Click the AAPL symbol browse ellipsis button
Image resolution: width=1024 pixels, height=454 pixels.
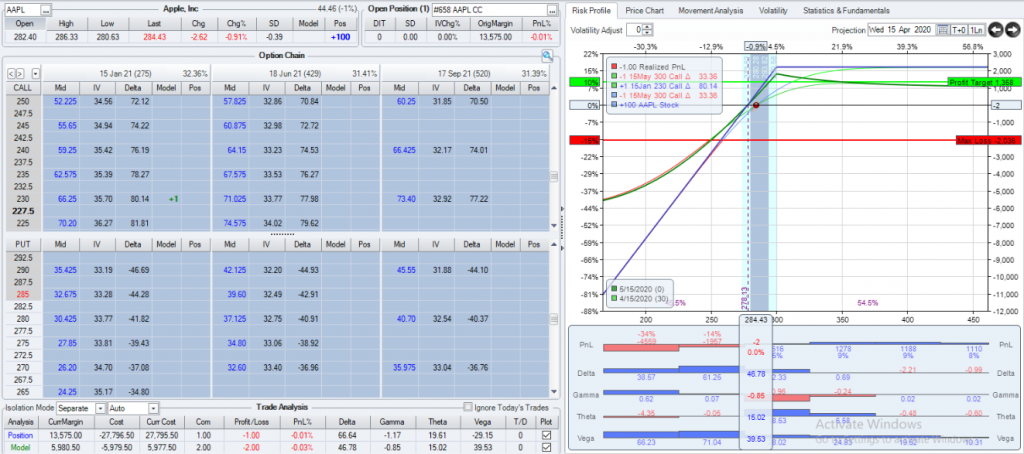46,10
